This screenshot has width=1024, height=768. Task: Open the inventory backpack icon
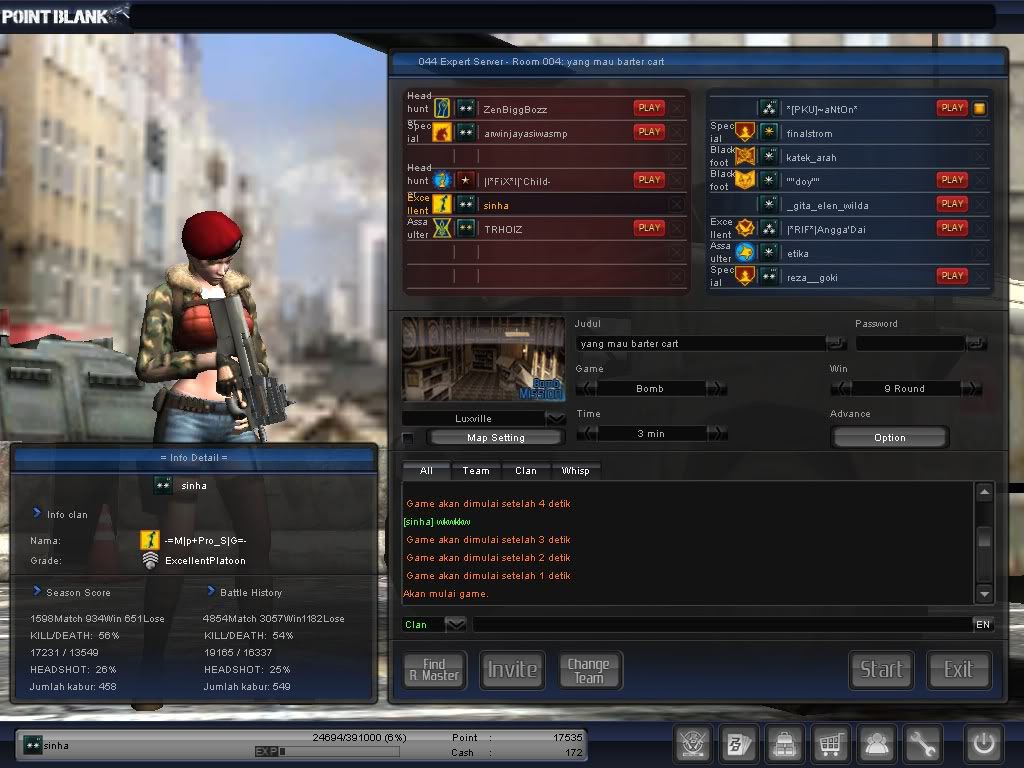pyautogui.click(x=784, y=743)
